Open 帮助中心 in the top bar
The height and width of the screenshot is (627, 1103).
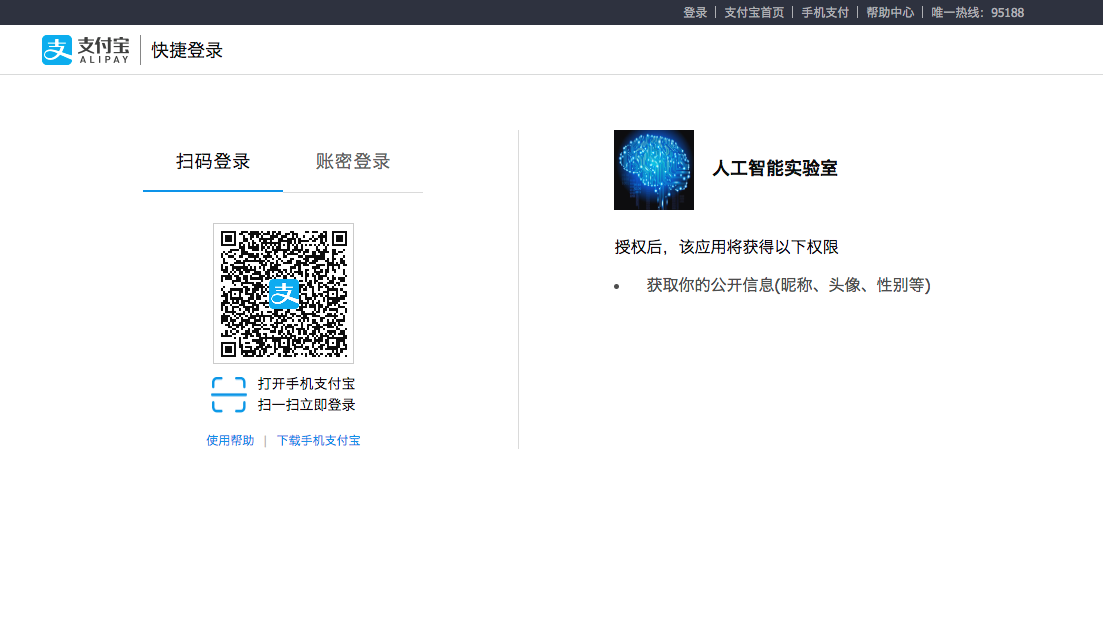(890, 13)
